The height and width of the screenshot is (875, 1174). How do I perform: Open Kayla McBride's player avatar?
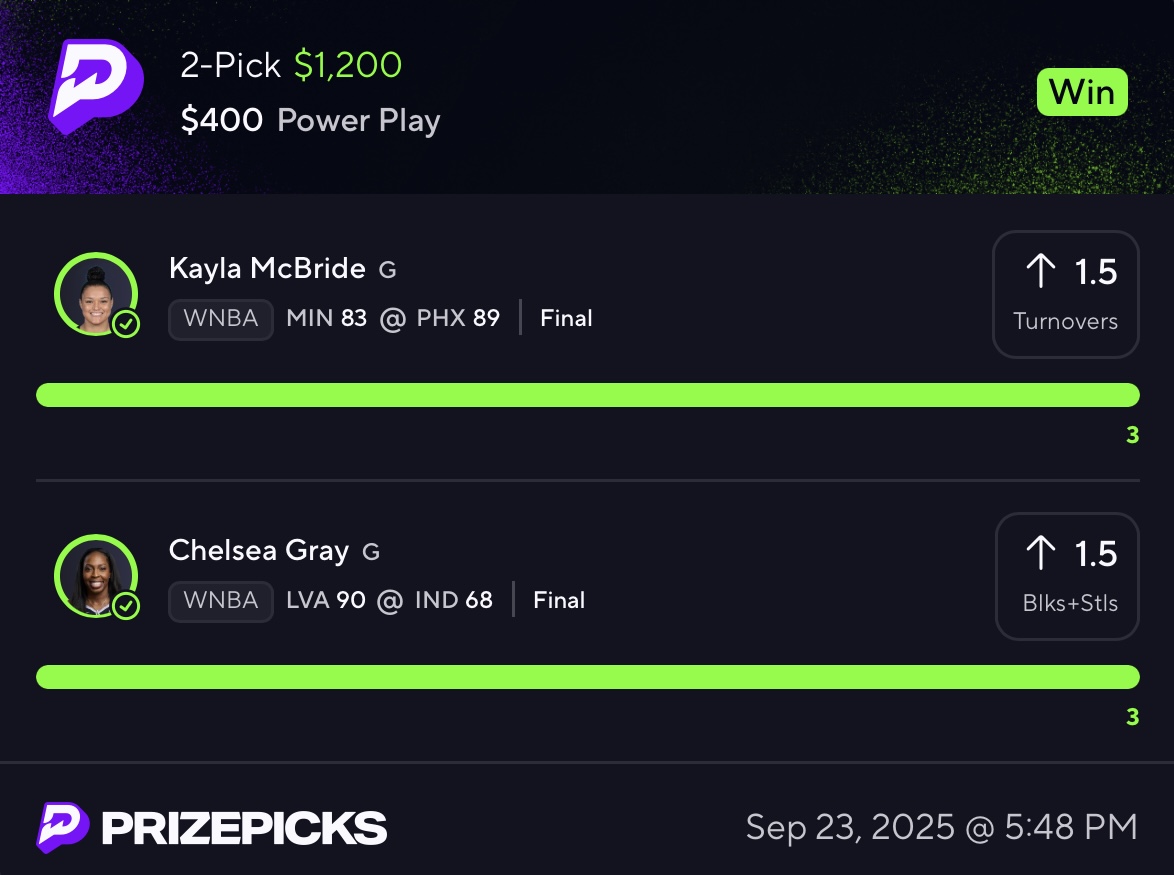click(96, 294)
